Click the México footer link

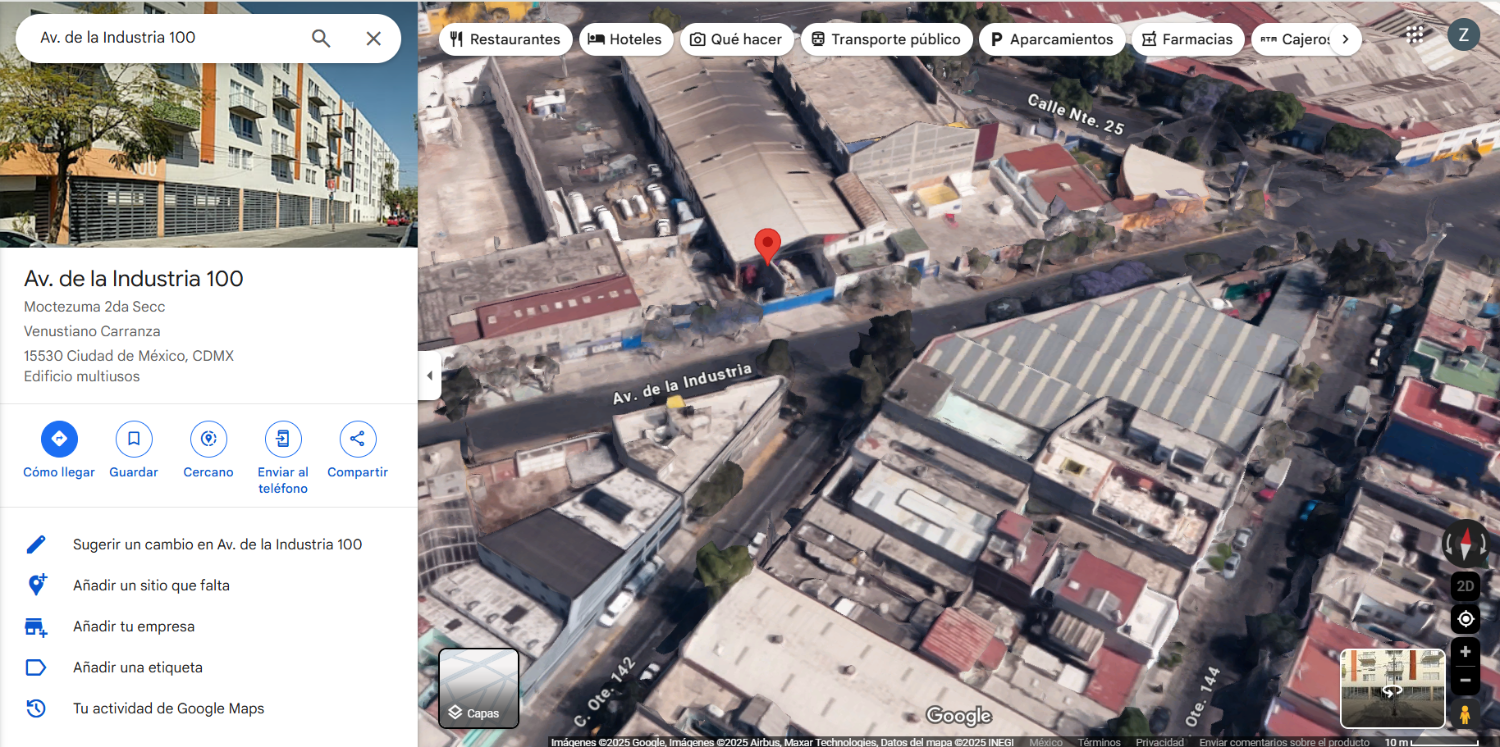click(1046, 742)
